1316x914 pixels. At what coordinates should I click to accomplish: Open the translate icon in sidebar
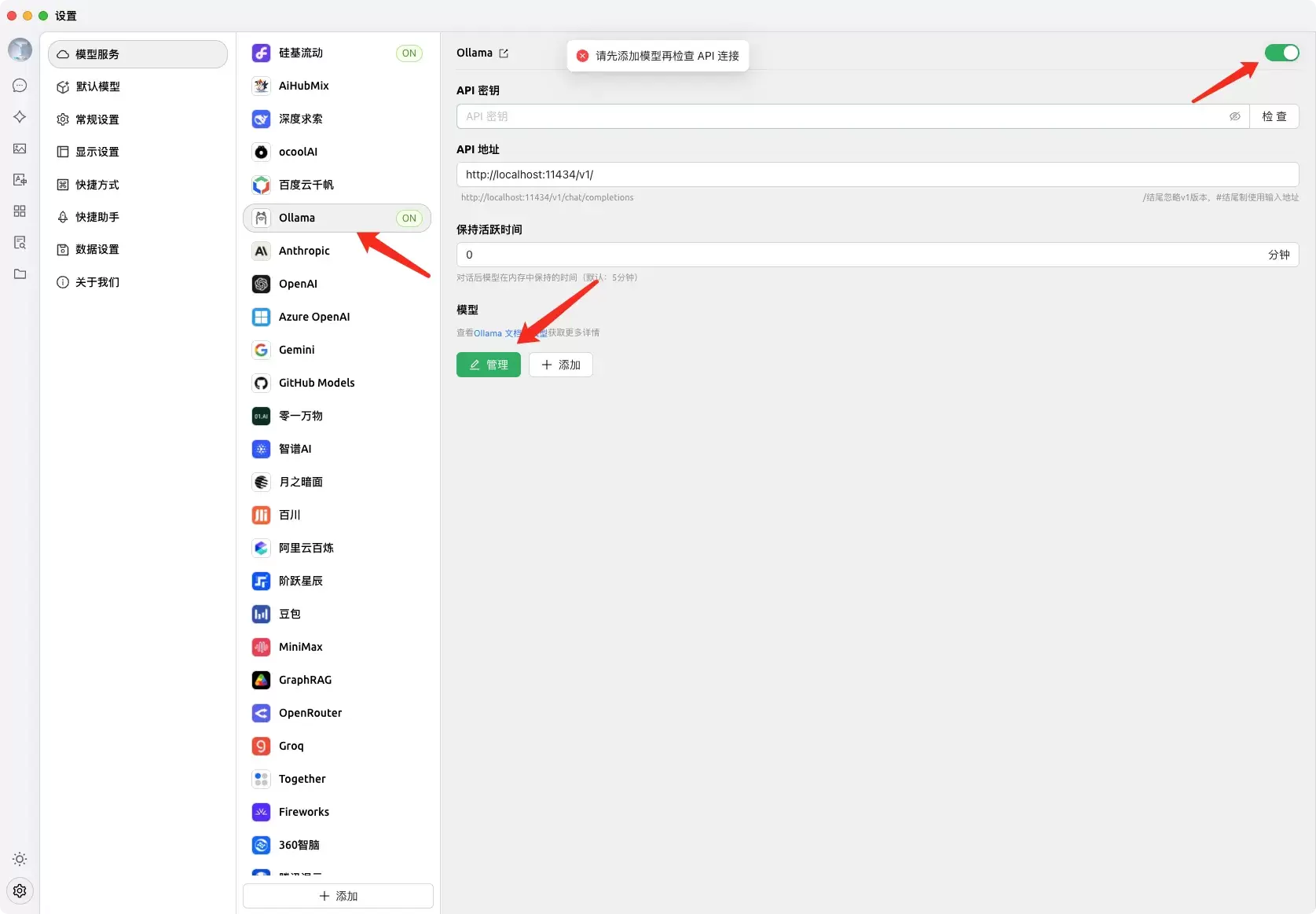click(20, 180)
